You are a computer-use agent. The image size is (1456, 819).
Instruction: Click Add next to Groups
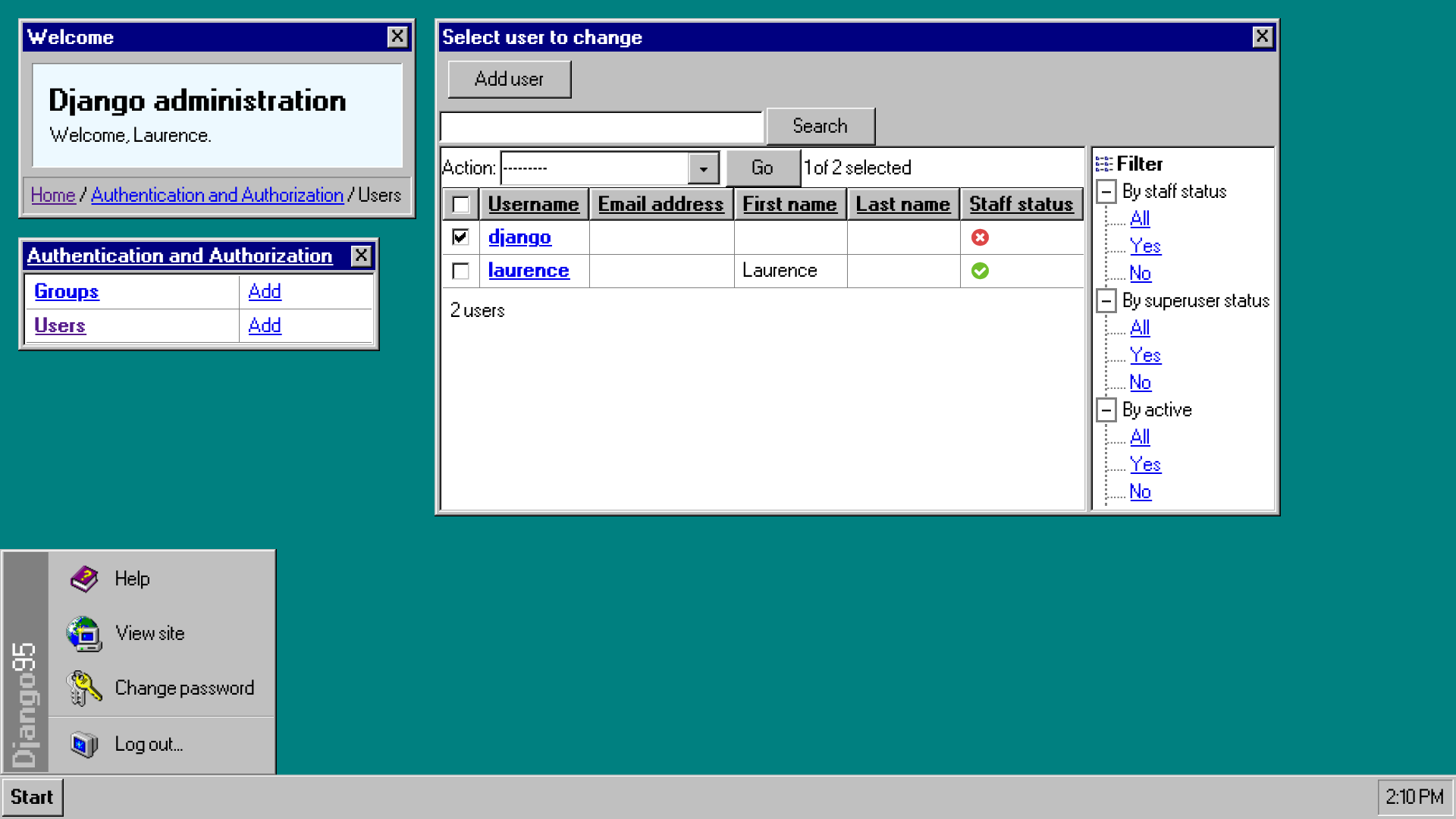coord(265,292)
